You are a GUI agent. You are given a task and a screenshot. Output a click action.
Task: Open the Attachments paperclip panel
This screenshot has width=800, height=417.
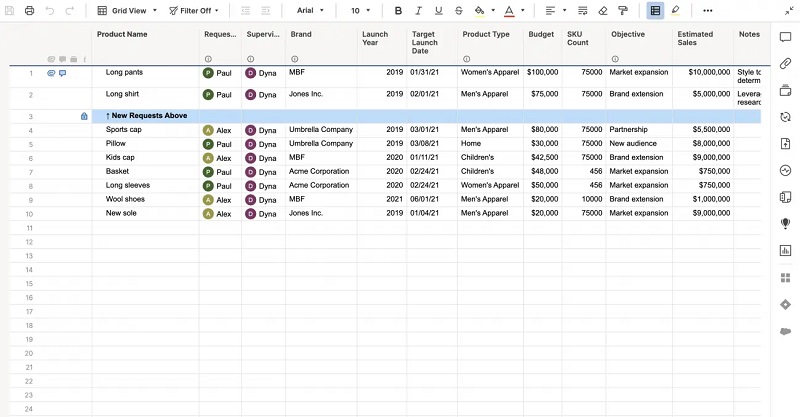(x=785, y=64)
